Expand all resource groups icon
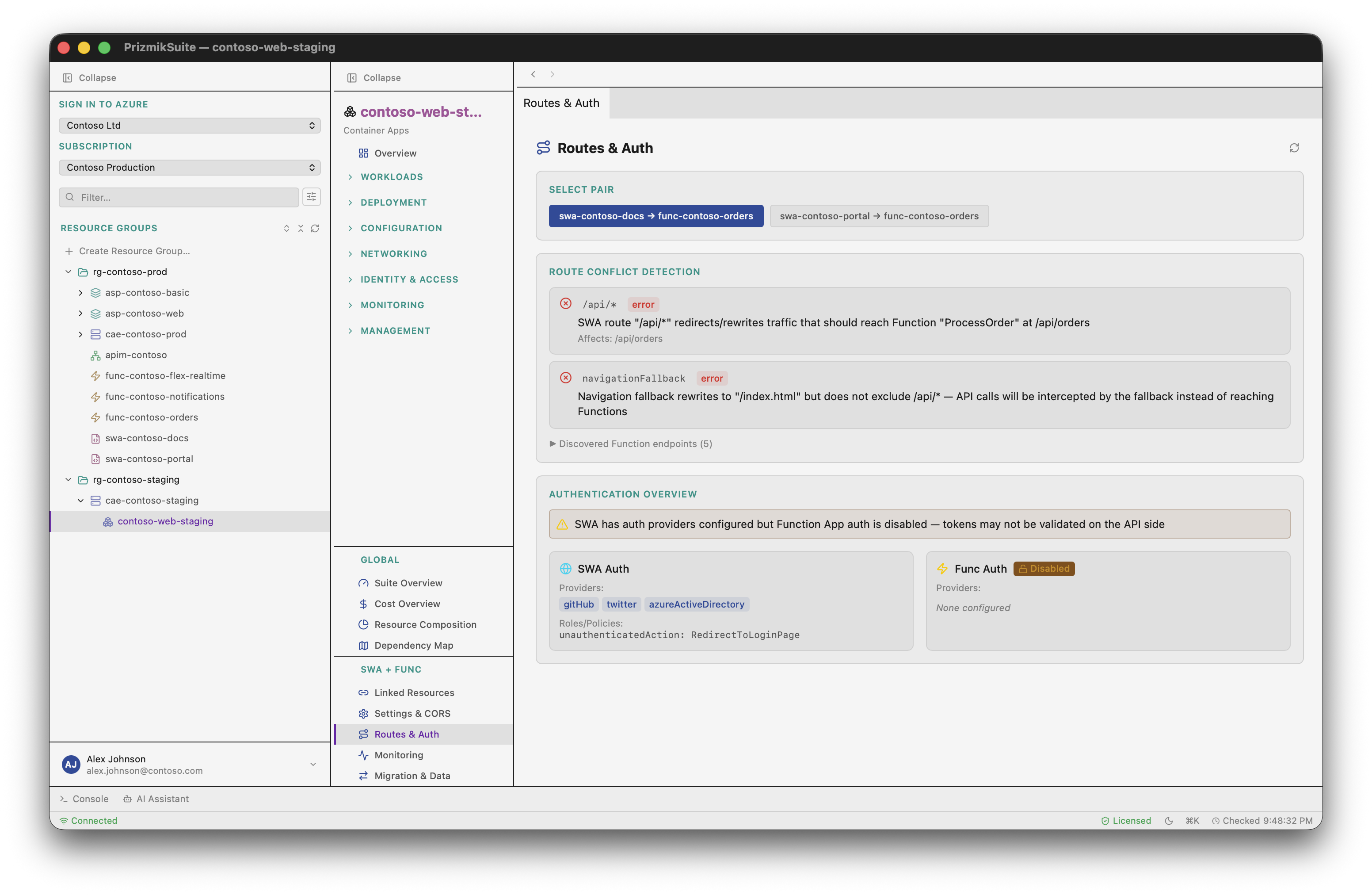Image resolution: width=1372 pixels, height=895 pixels. coord(286,228)
